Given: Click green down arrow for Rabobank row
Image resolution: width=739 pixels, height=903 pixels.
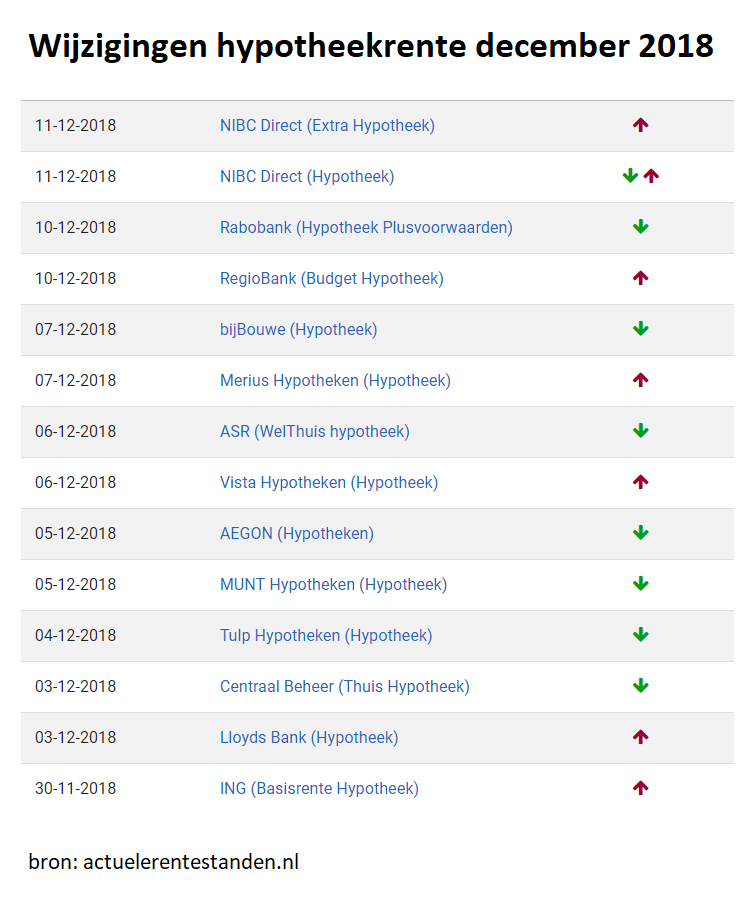Looking at the screenshot, I should pos(641,227).
